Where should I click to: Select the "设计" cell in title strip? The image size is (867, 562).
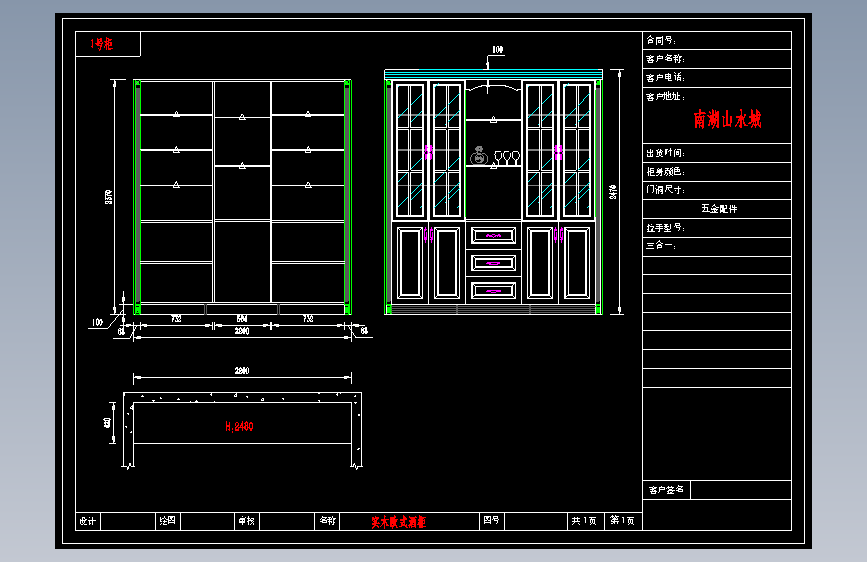pos(87,521)
